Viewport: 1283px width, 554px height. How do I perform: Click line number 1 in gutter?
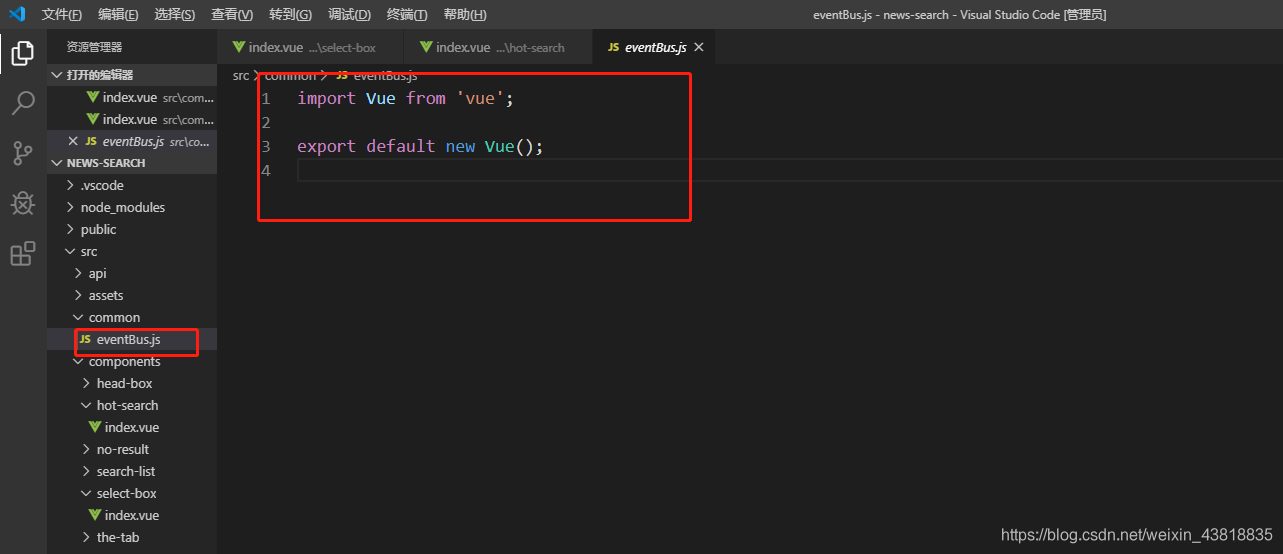[266, 98]
